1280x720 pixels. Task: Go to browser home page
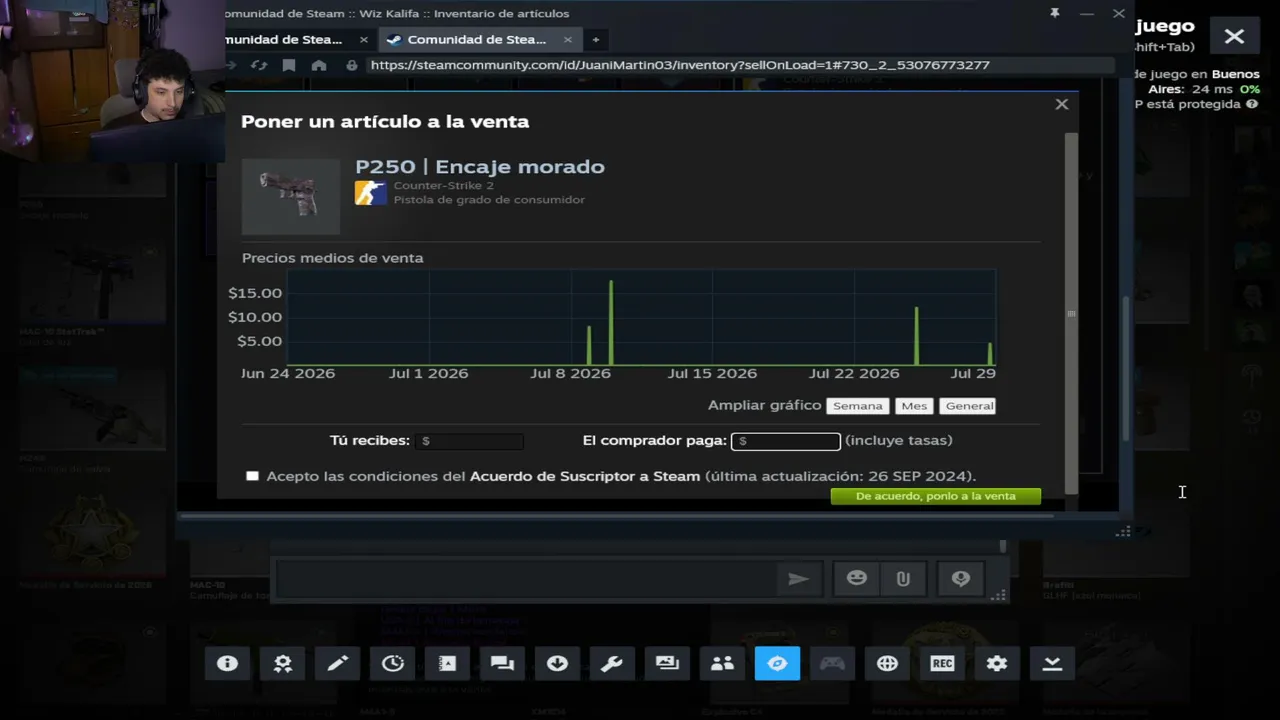click(319, 65)
